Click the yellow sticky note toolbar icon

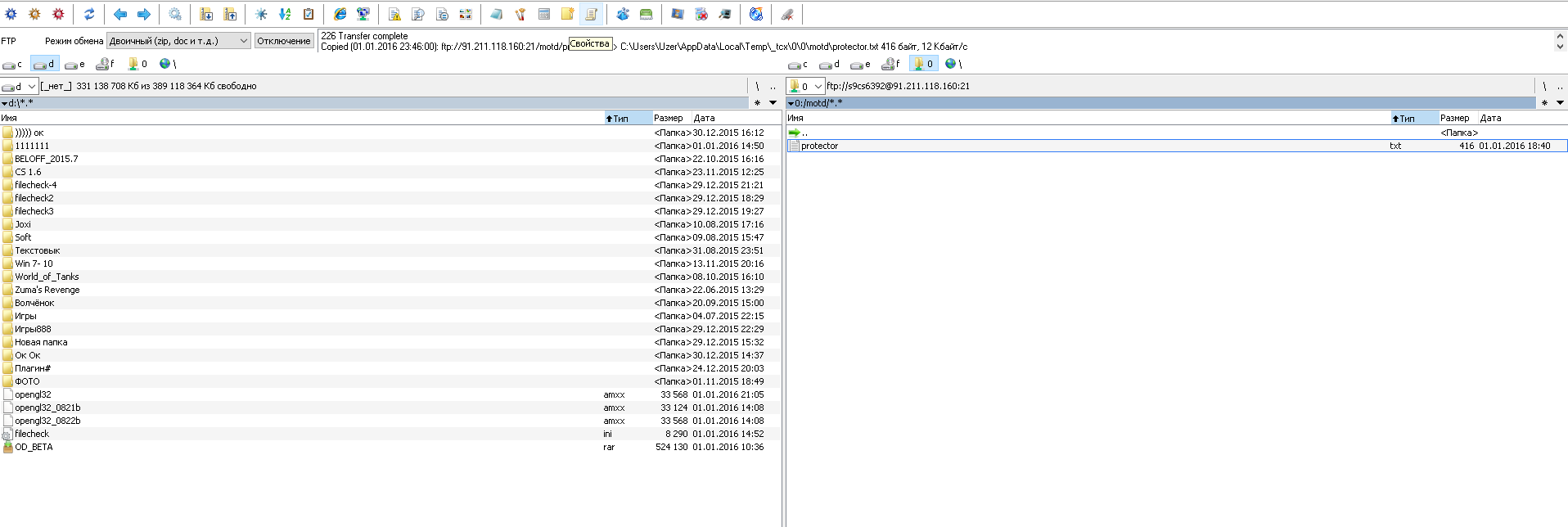(567, 14)
